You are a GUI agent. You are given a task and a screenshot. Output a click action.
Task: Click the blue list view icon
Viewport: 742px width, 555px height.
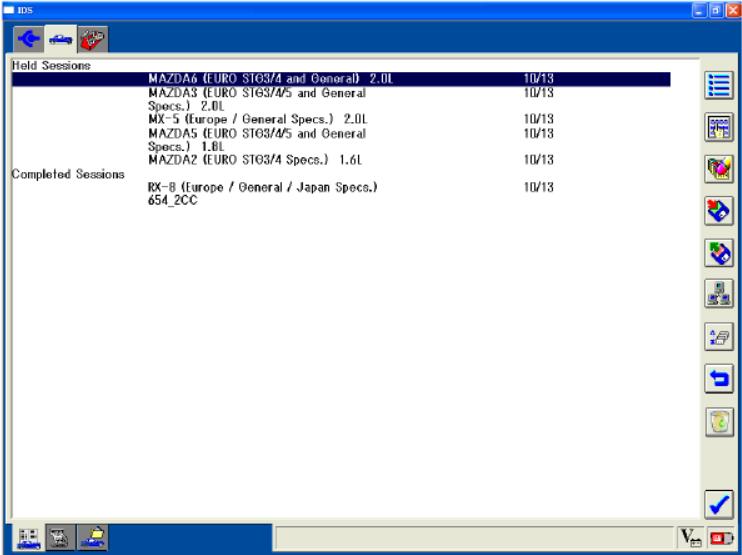coord(719,85)
